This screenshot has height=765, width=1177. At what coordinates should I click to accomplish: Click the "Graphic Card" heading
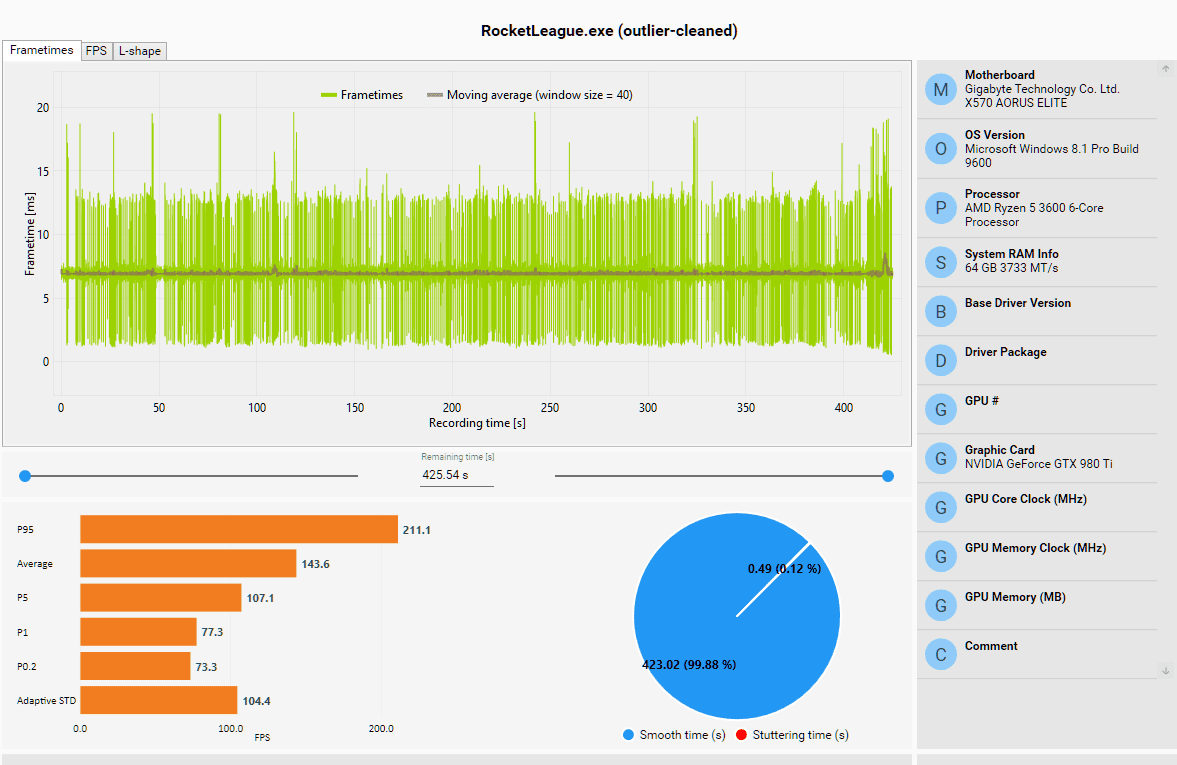1000,450
